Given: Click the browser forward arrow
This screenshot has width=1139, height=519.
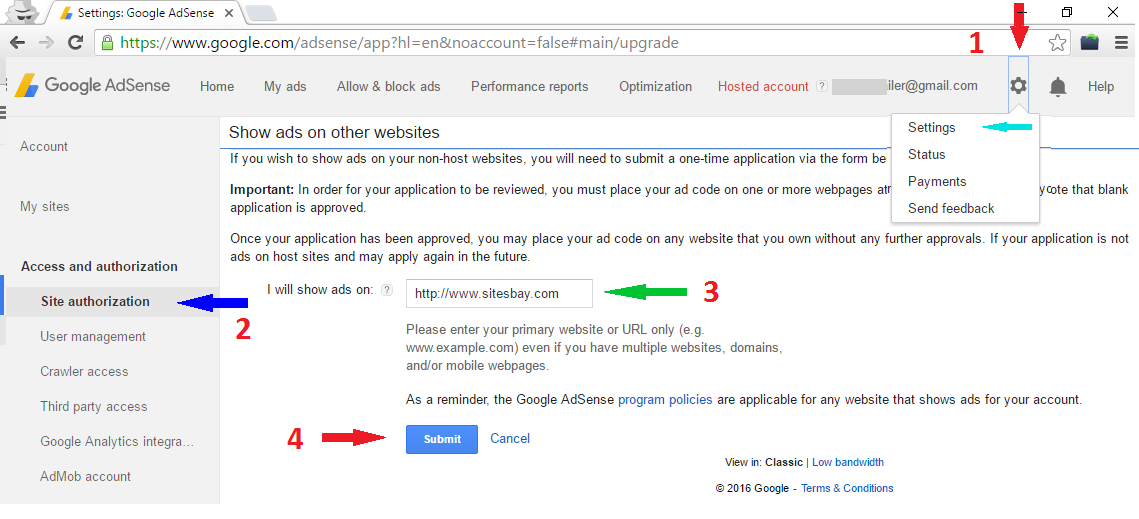Looking at the screenshot, I should click(46, 42).
